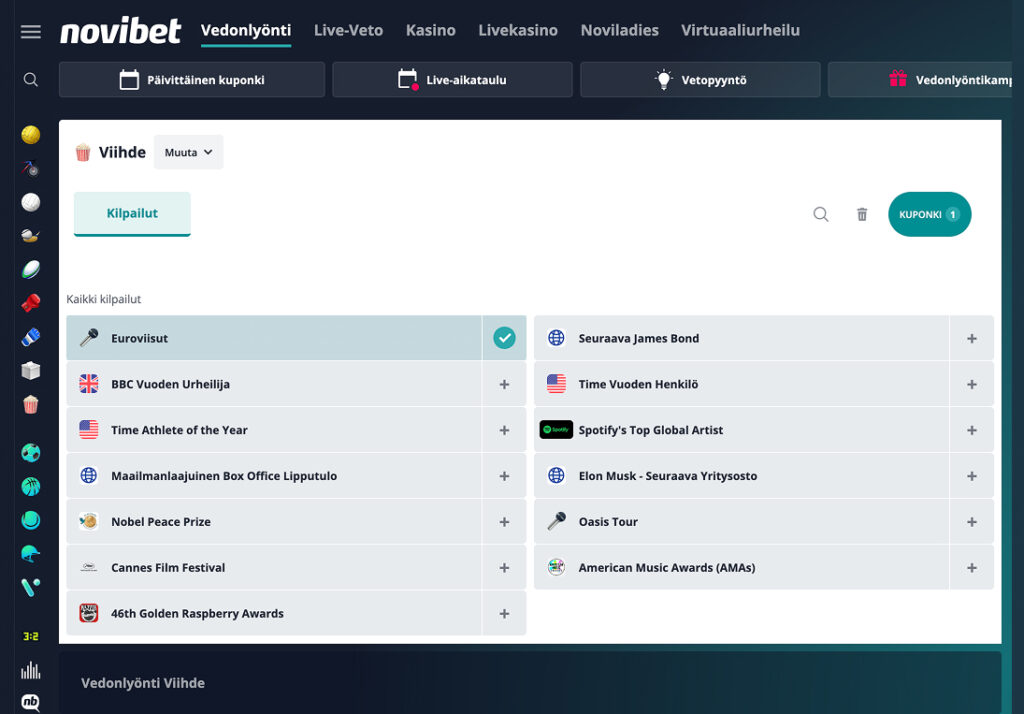
Task: Open the teal basketball sport icon
Action: tap(31, 486)
